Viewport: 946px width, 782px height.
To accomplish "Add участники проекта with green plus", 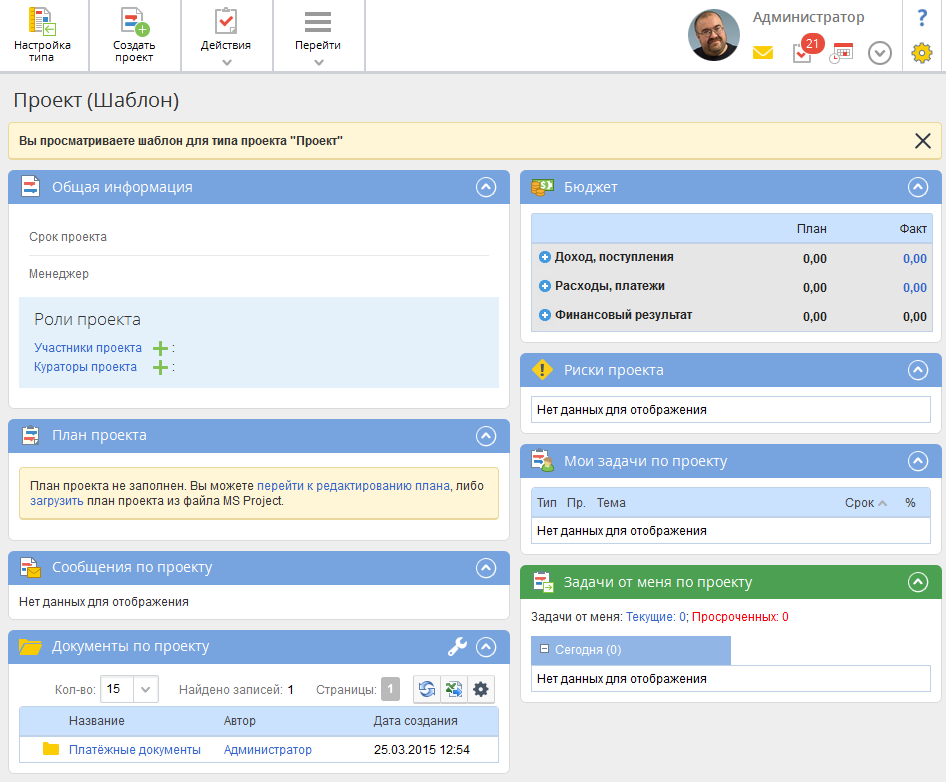I will pos(160,349).
